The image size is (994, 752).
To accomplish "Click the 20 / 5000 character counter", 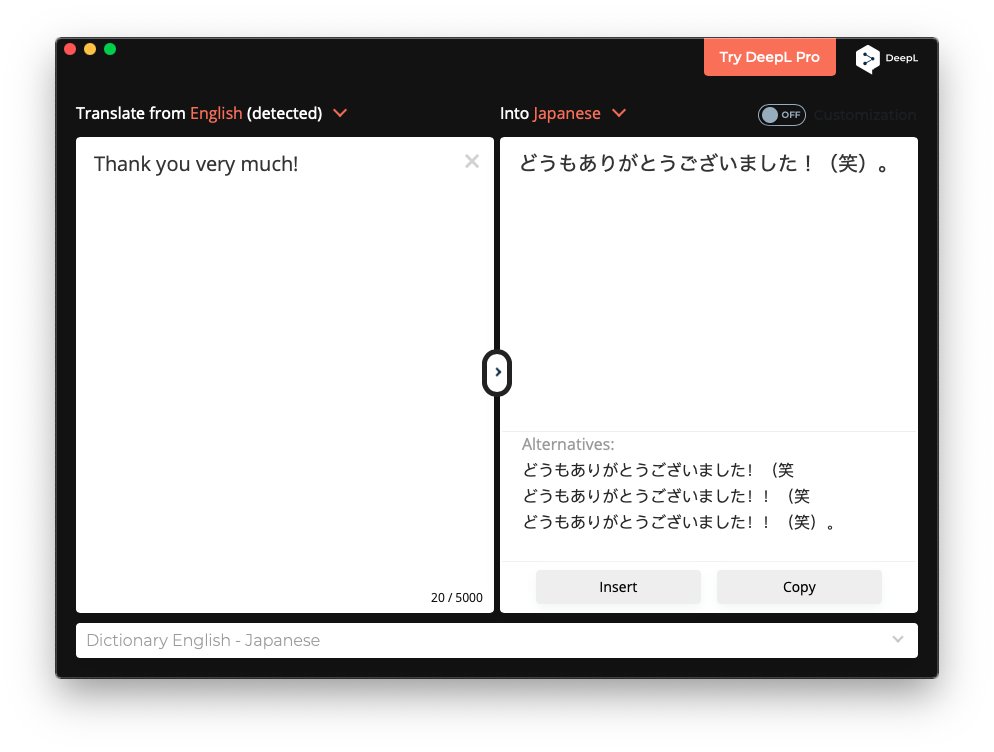I will 456,597.
